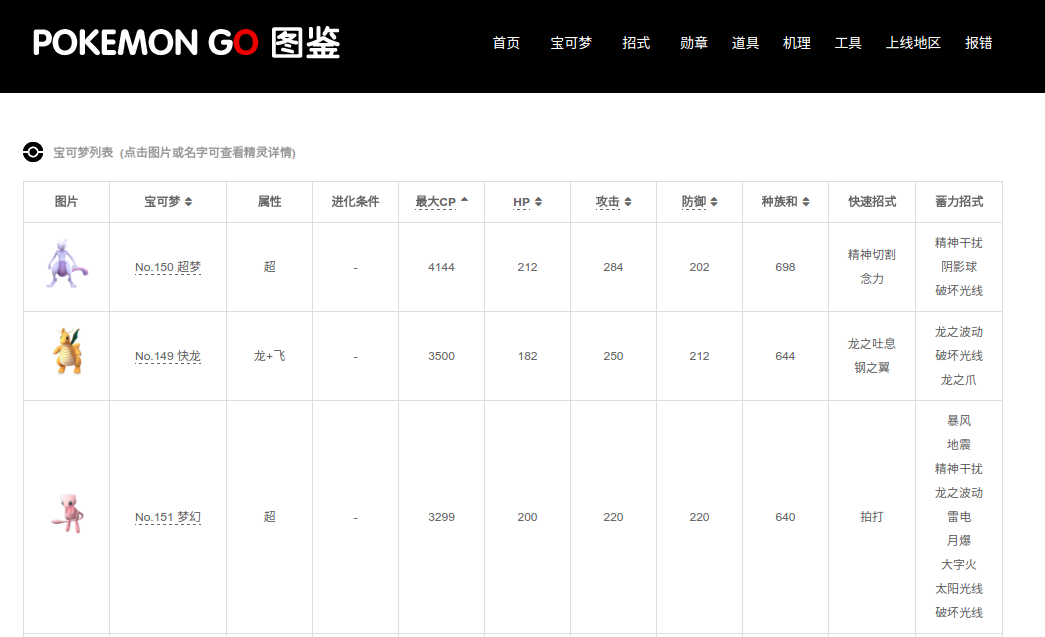Open the No.149 快龙 detail link
This screenshot has width=1045, height=637.
[167, 356]
